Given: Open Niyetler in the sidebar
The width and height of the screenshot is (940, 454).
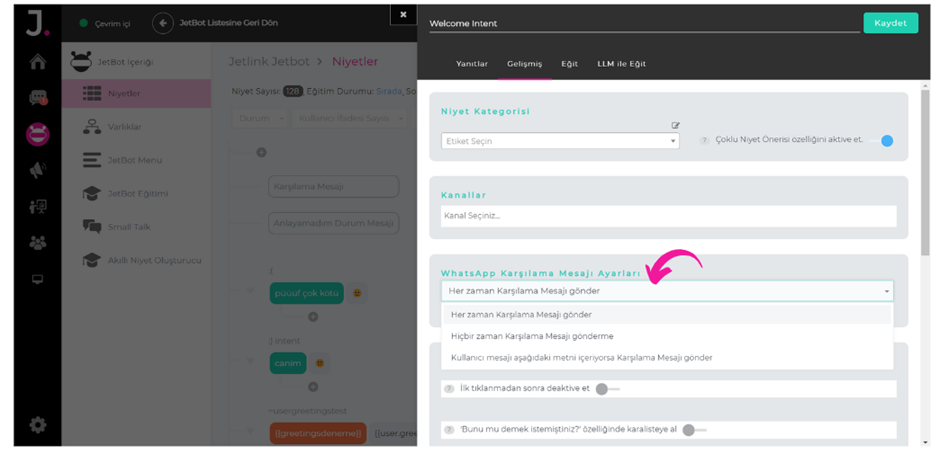Looking at the screenshot, I should pyautogui.click(x=136, y=94).
